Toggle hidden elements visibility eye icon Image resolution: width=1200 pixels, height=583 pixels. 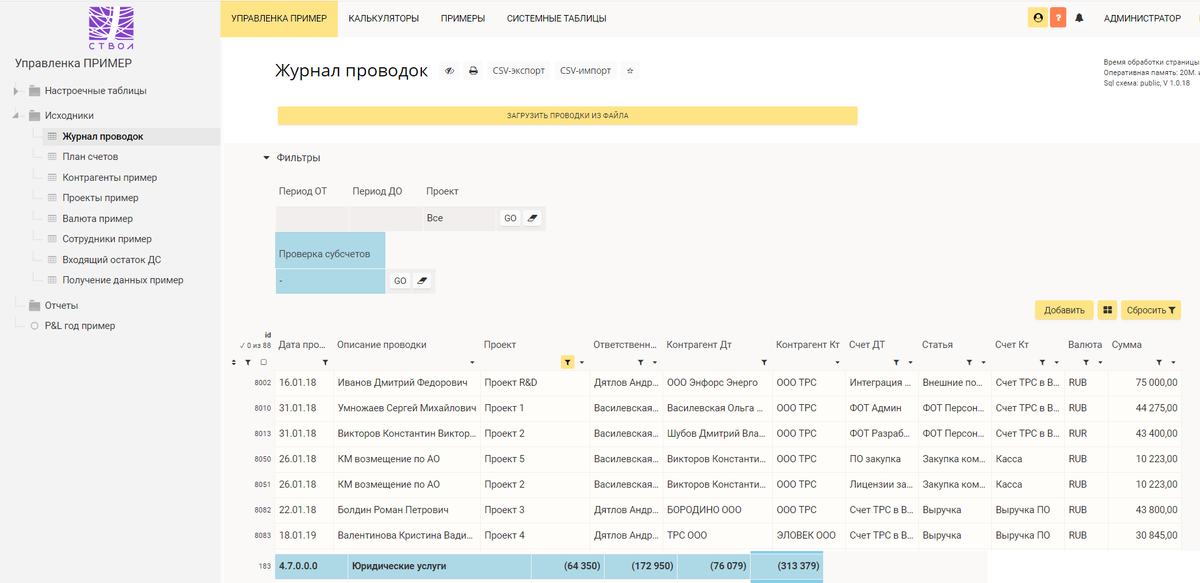(x=450, y=71)
